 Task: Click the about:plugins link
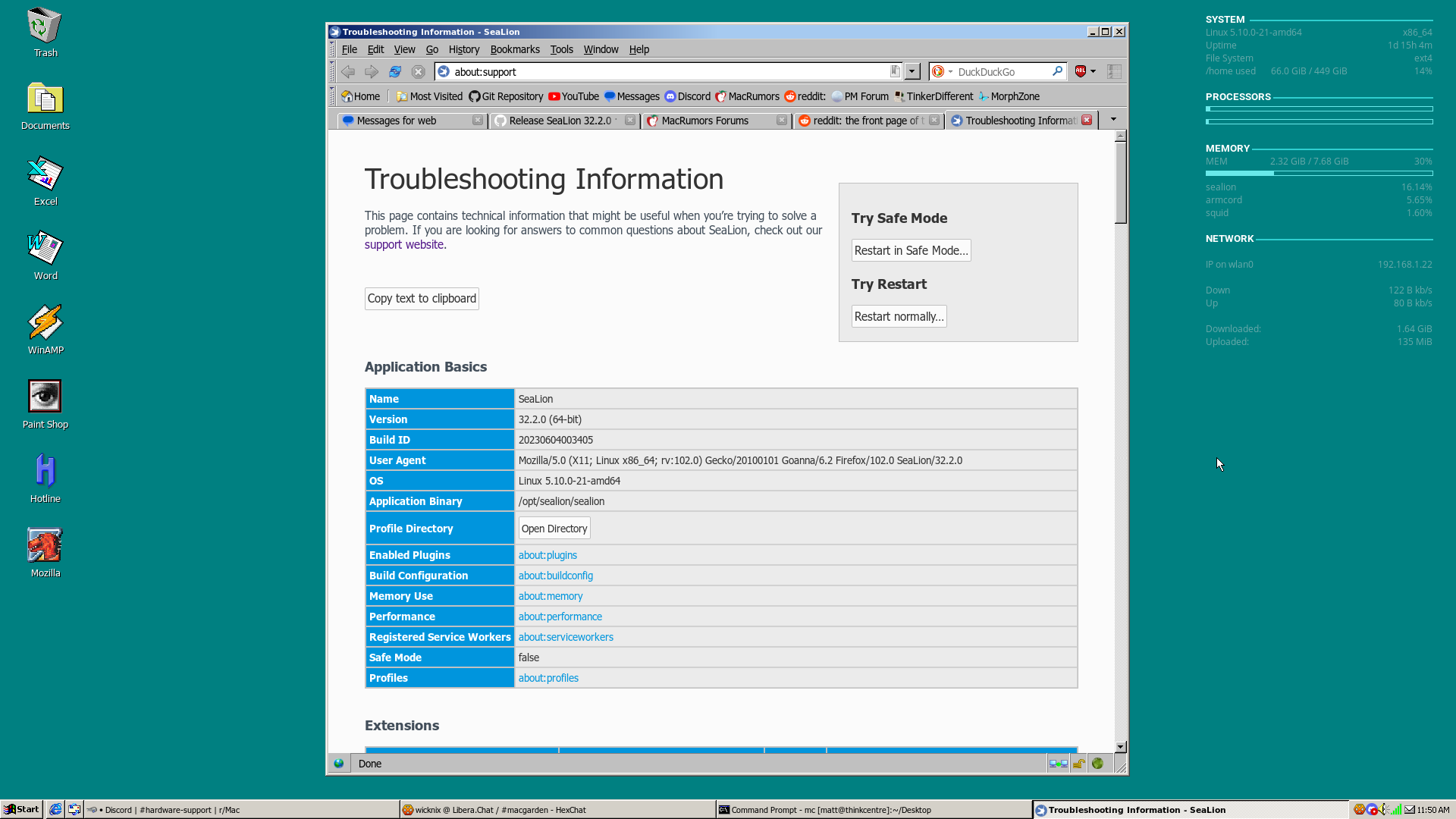[547, 554]
